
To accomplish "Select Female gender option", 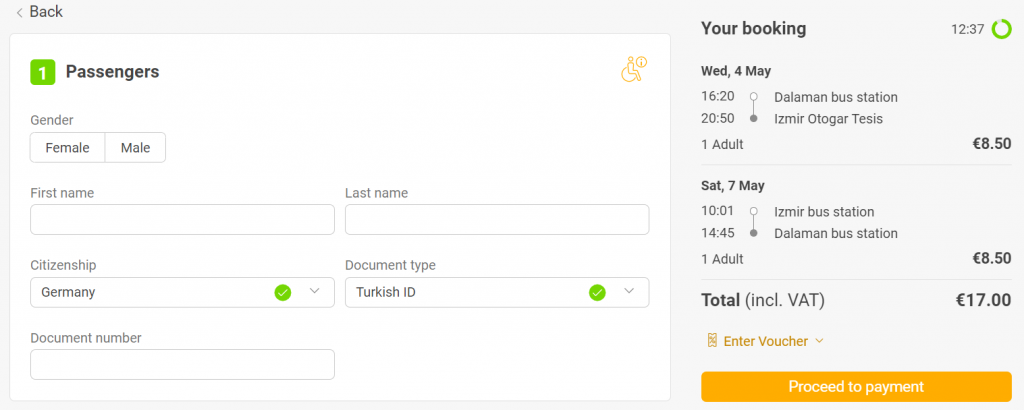I will point(67,148).
